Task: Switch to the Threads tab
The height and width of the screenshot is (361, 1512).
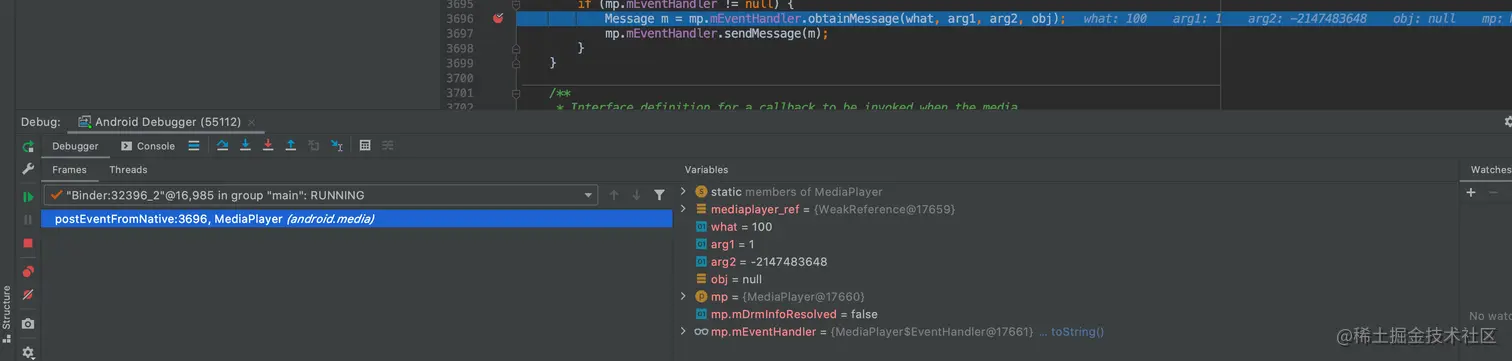Action: pos(128,170)
